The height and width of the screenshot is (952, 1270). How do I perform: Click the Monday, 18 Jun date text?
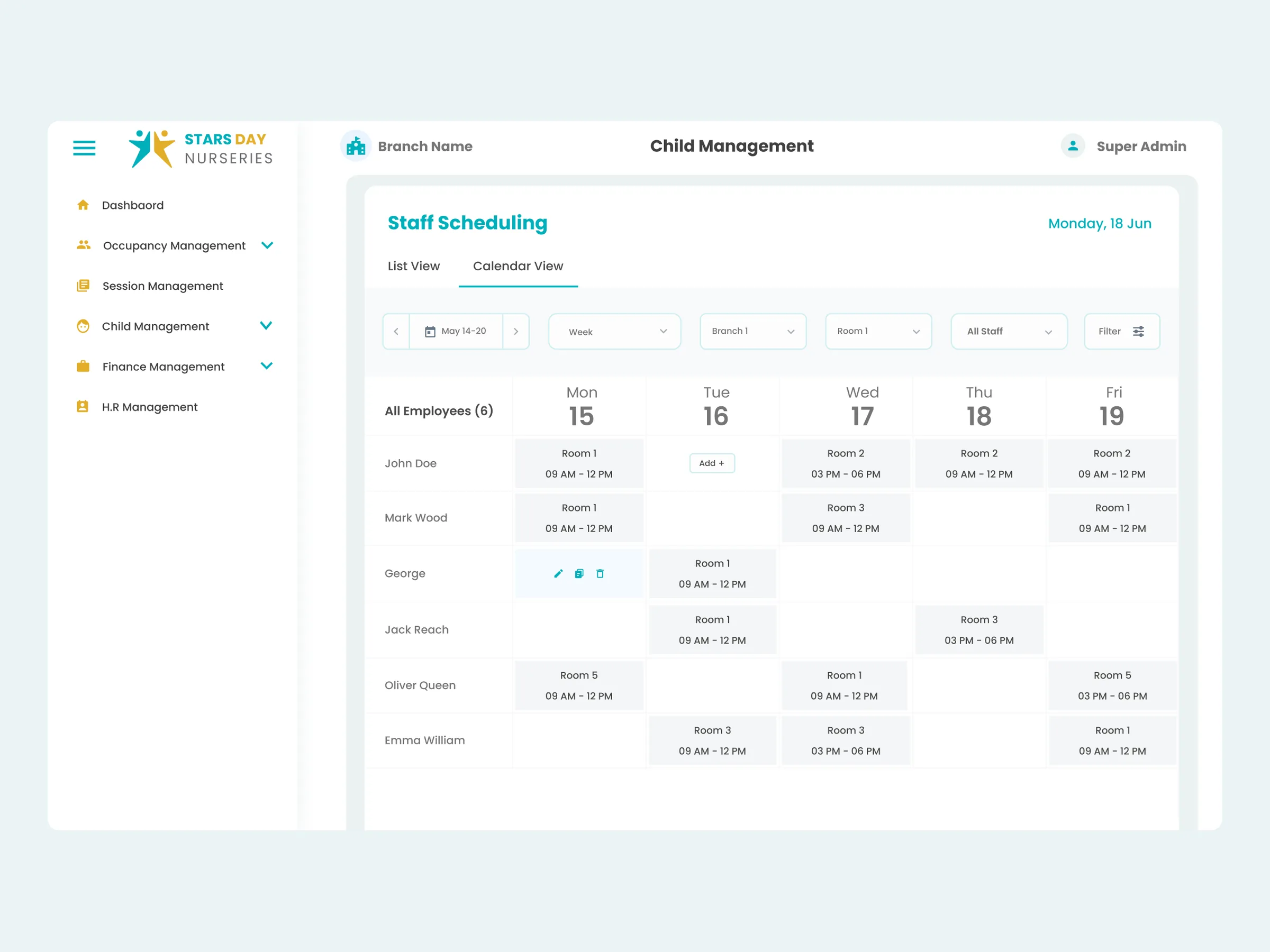point(1100,223)
